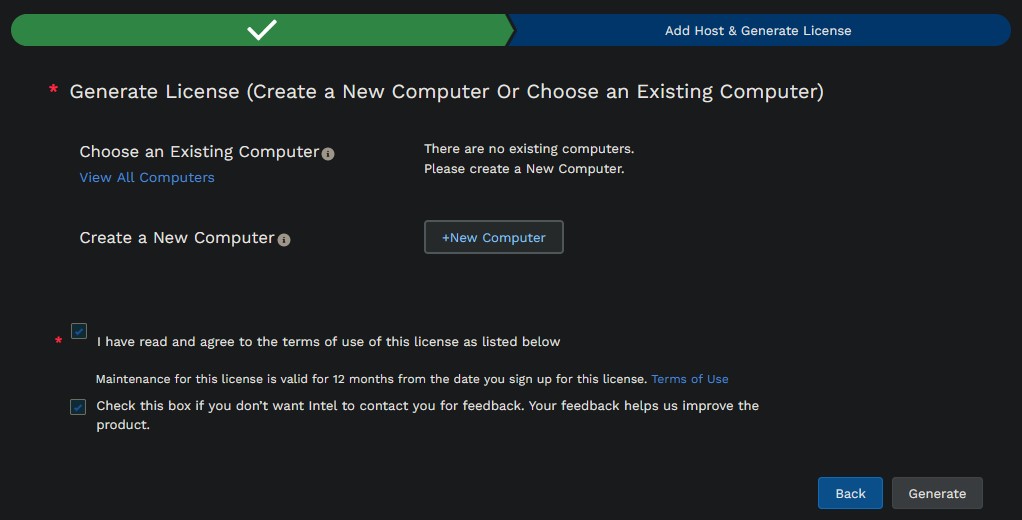Click the red asterisk beside the terms agreement checkbox
This screenshot has width=1022, height=520.
(59, 340)
